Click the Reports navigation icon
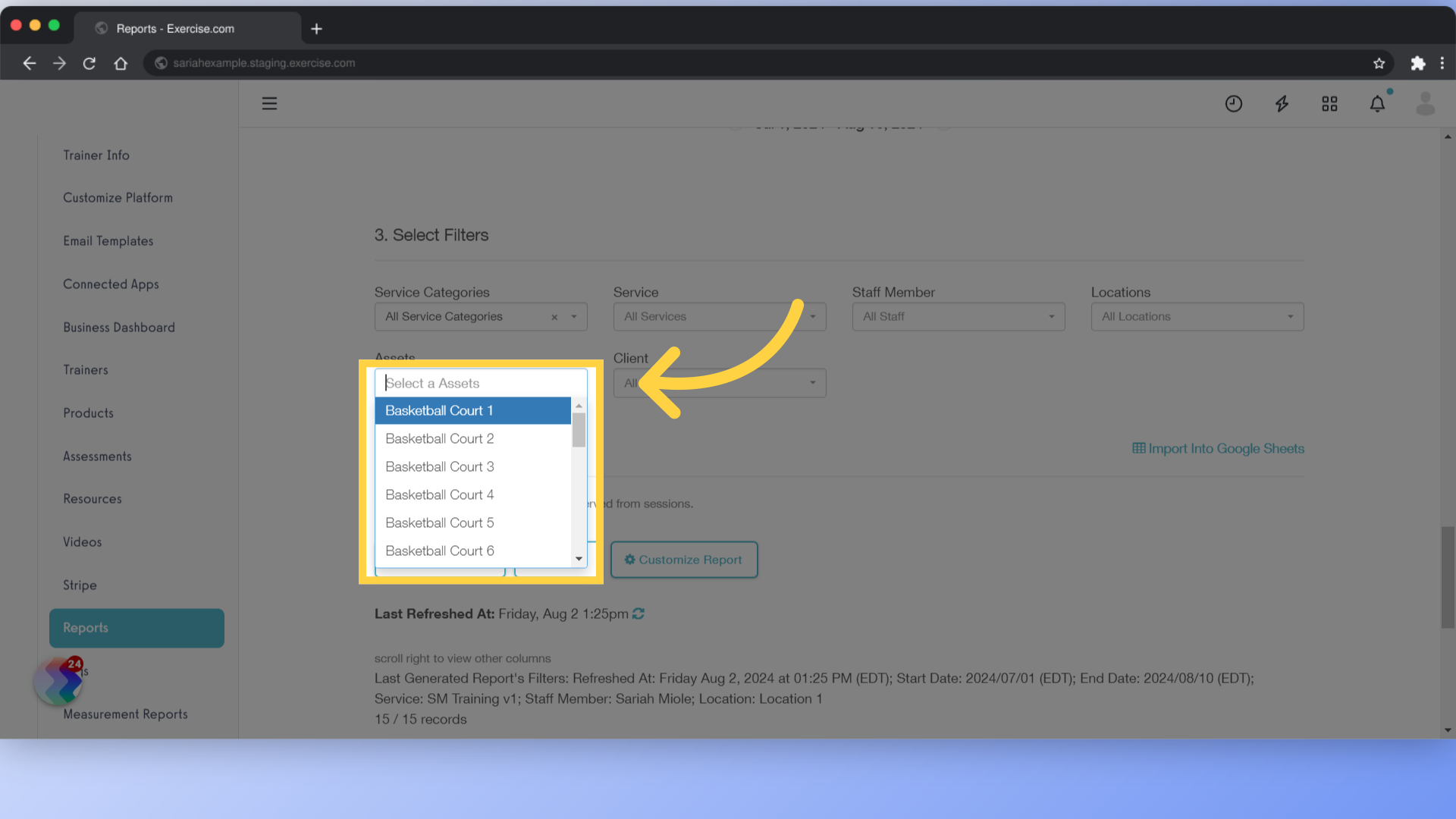This screenshot has width=1456, height=819. 137,627
